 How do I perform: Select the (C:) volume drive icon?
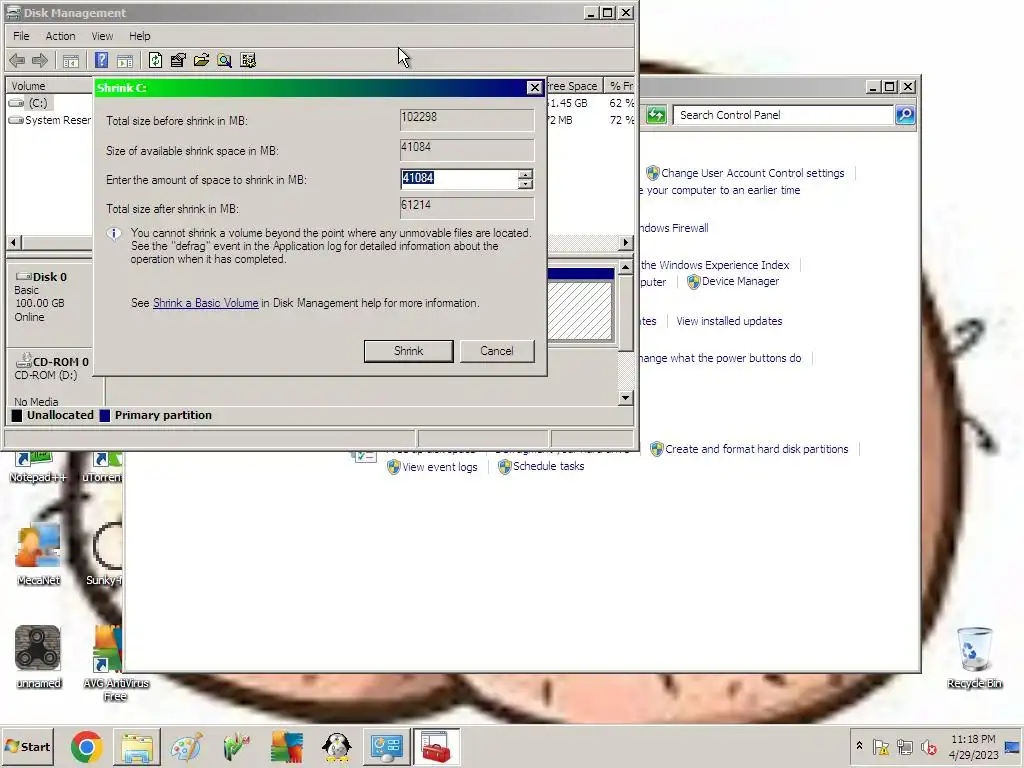16,103
